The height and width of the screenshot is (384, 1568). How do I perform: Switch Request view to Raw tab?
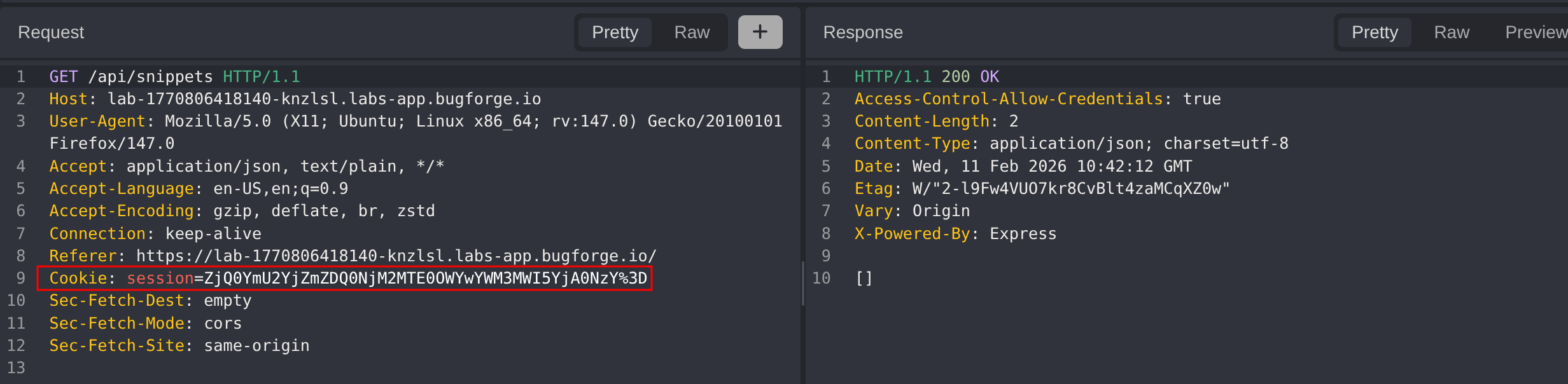pyautogui.click(x=692, y=32)
